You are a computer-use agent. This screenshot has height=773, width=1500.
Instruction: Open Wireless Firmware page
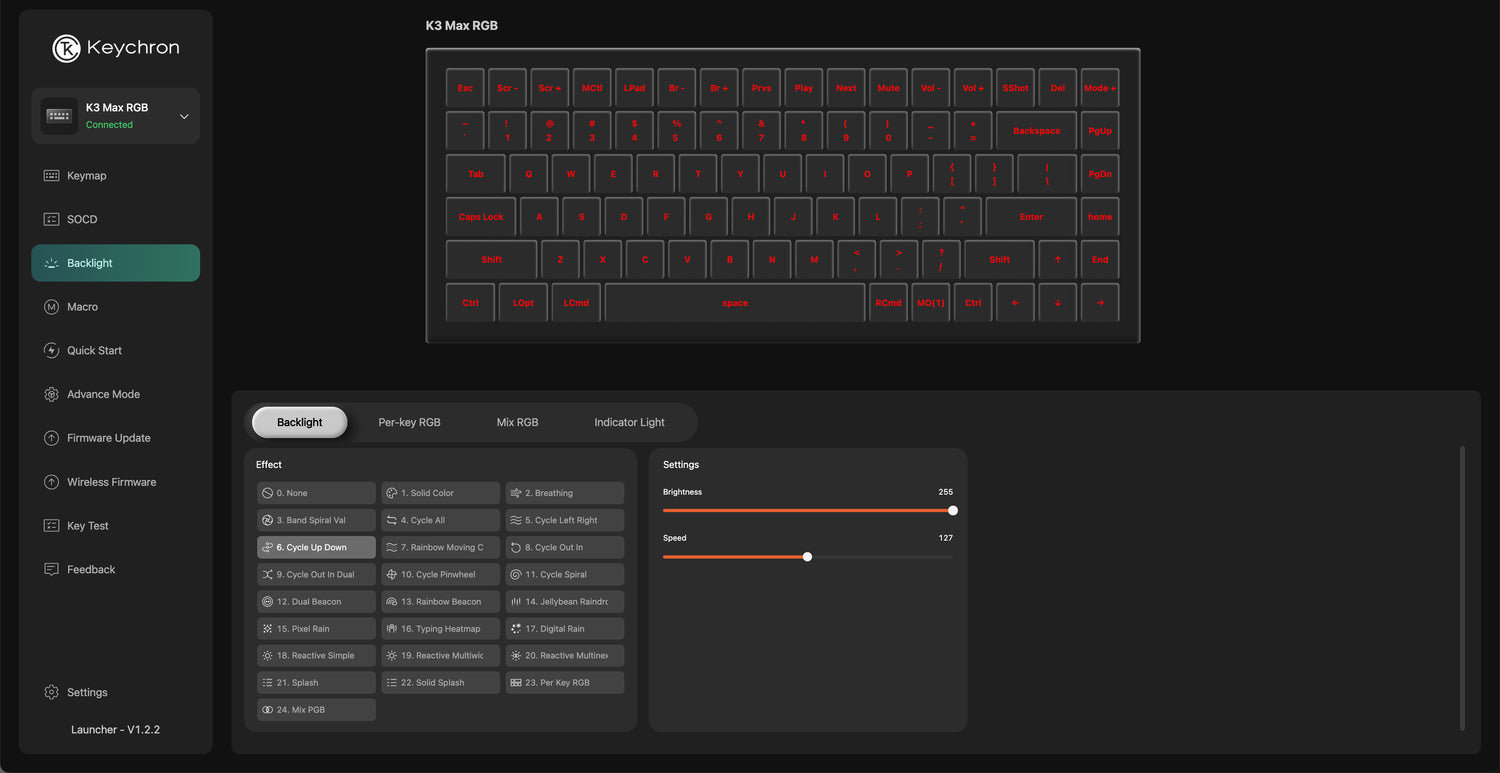(x=111, y=482)
